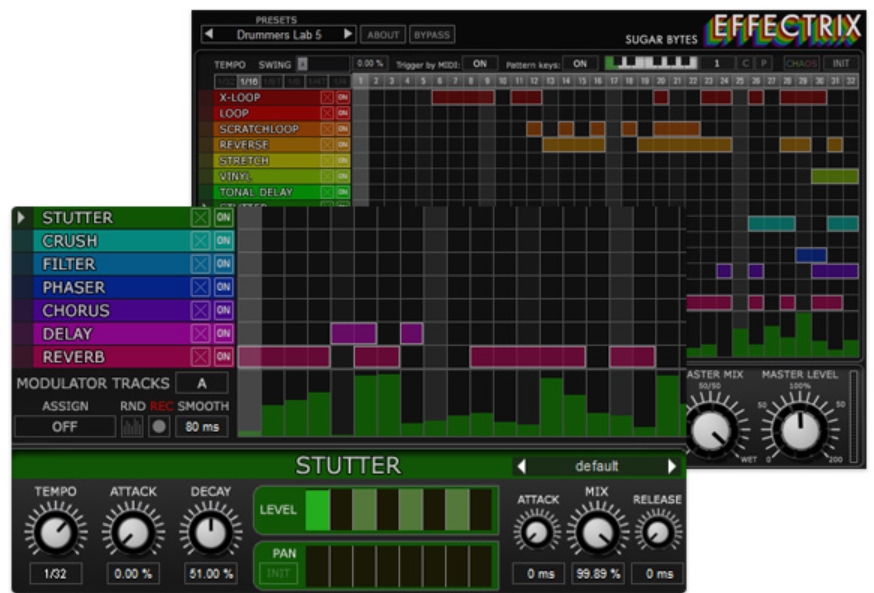Toggle the REVERB track ON button
Screen dimensions: 874x593
(x=224, y=357)
